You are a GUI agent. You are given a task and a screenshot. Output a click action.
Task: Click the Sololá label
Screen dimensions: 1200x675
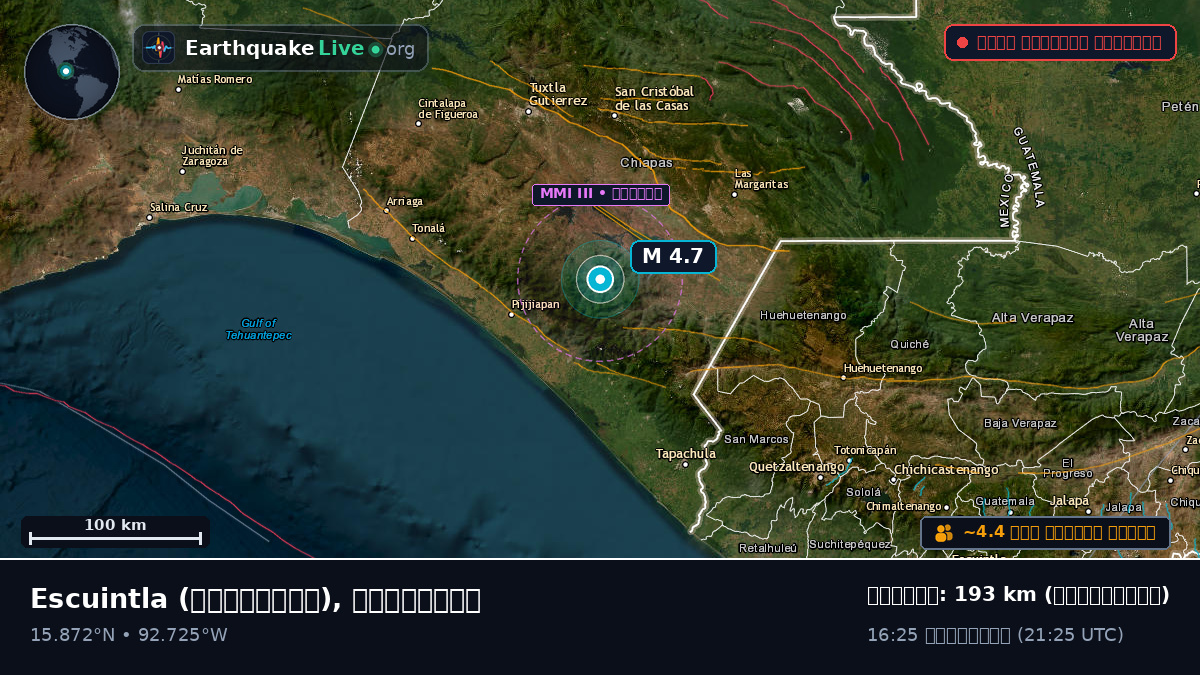coord(864,492)
